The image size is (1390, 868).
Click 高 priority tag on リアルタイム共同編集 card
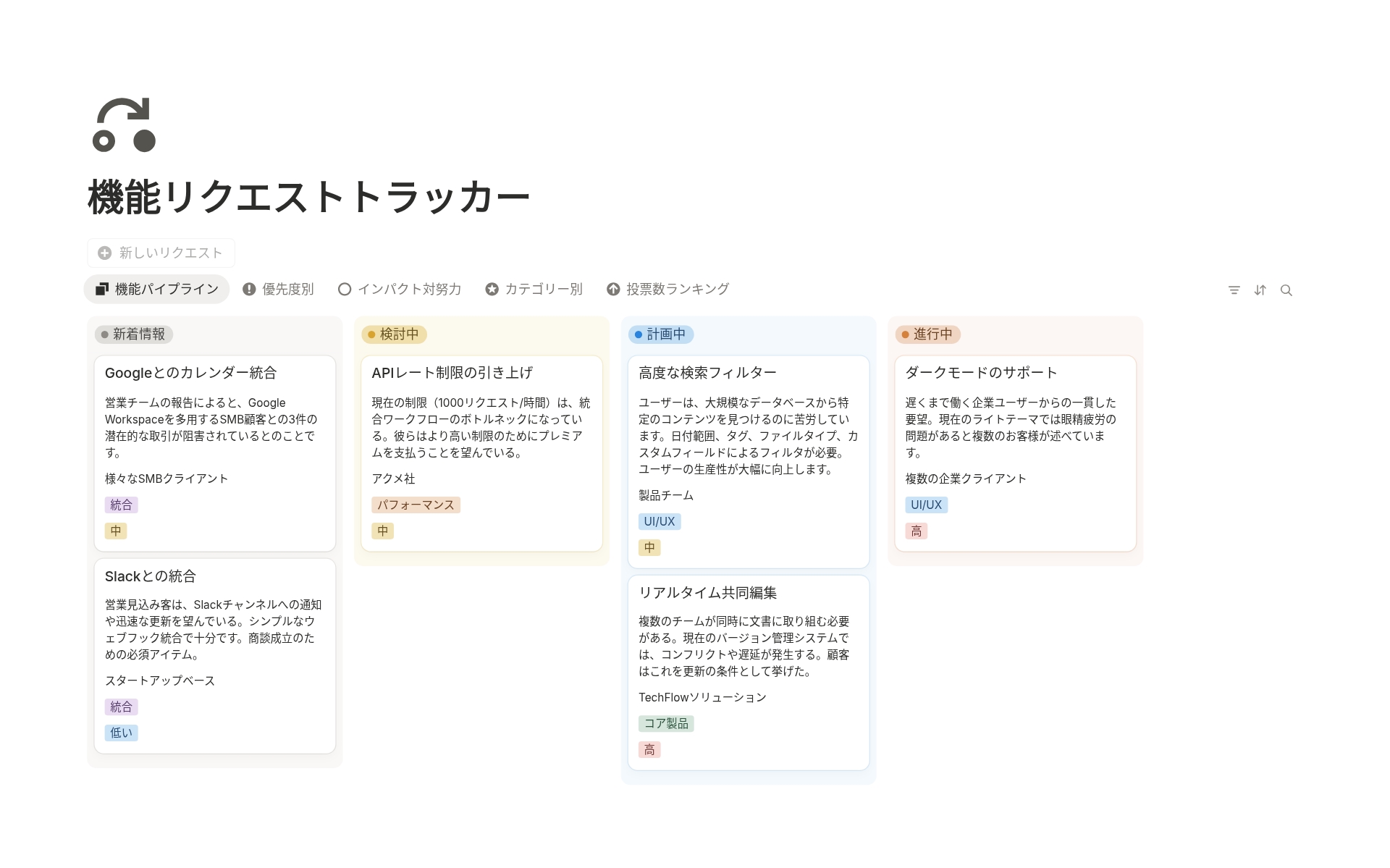pyautogui.click(x=649, y=749)
